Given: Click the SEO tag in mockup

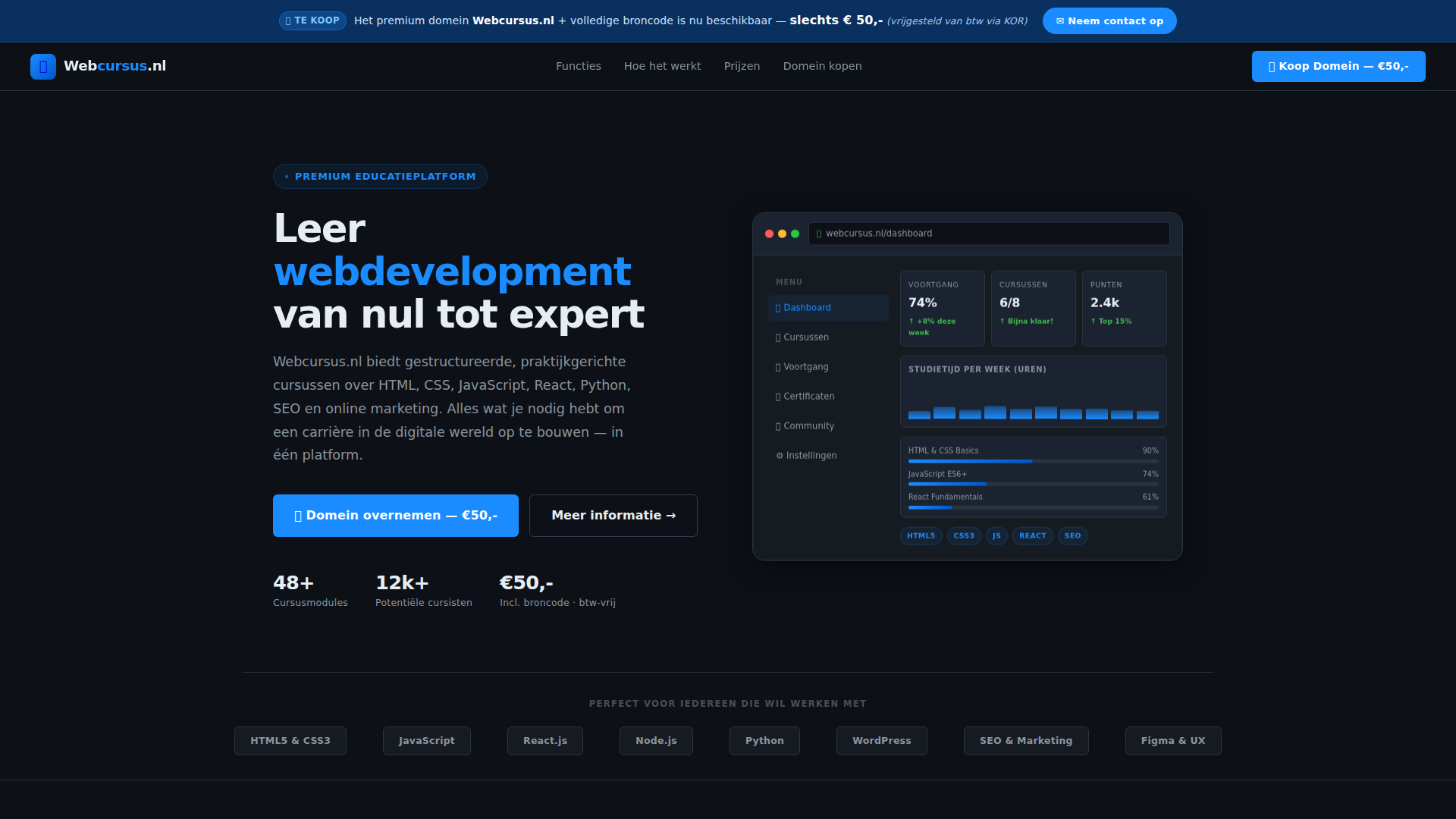Looking at the screenshot, I should click(x=1073, y=536).
